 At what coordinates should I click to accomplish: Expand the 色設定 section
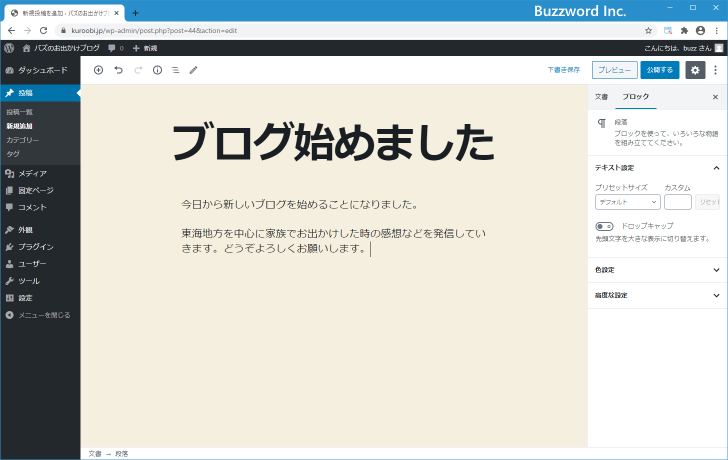pyautogui.click(x=657, y=270)
